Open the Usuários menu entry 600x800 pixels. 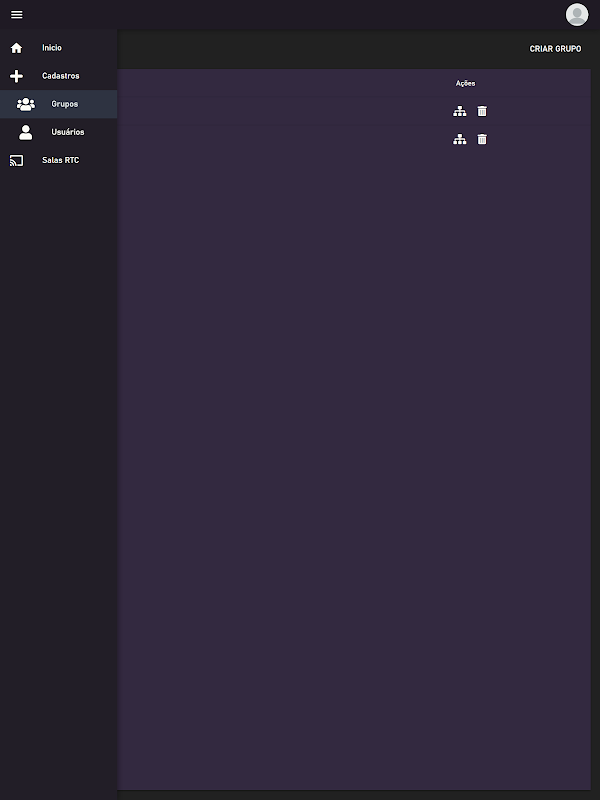click(x=59, y=132)
